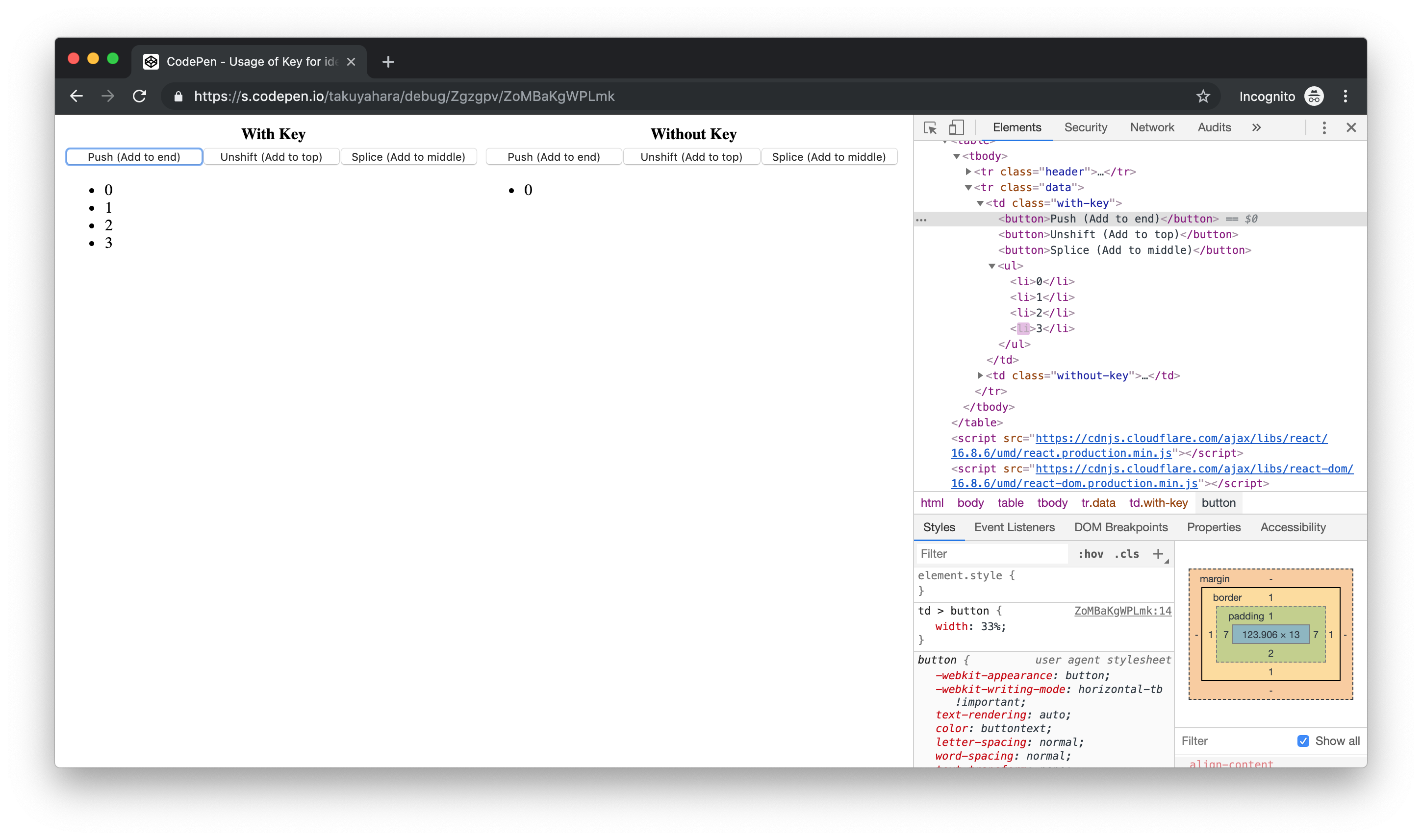Collapse the ul node in the Elements tree
This screenshot has width=1422, height=840.
(x=992, y=266)
